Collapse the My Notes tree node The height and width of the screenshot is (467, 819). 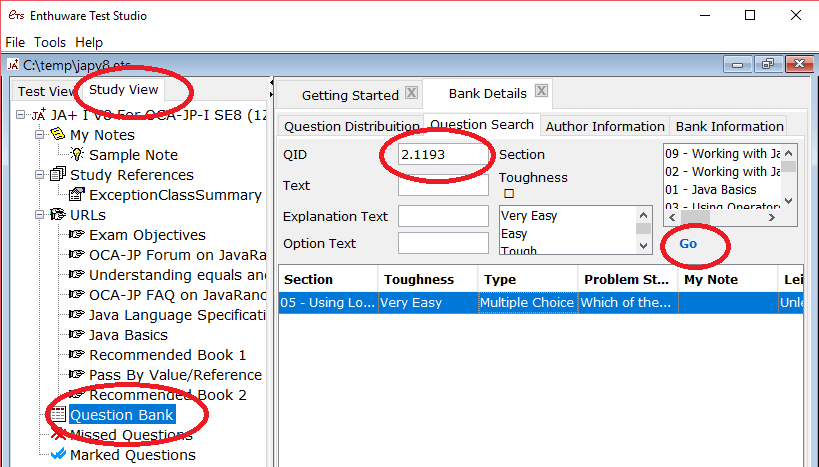click(39, 135)
